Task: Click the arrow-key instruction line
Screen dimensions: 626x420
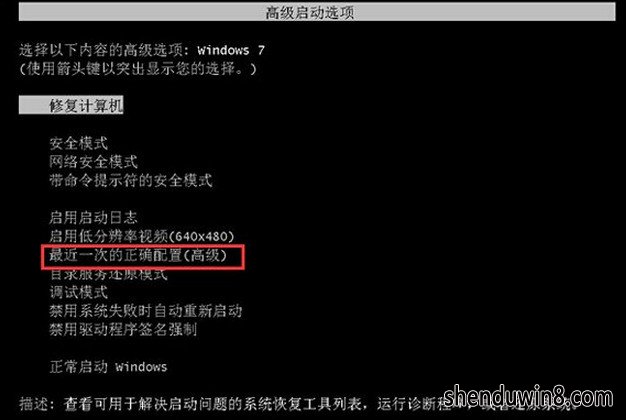Action: pyautogui.click(x=138, y=69)
